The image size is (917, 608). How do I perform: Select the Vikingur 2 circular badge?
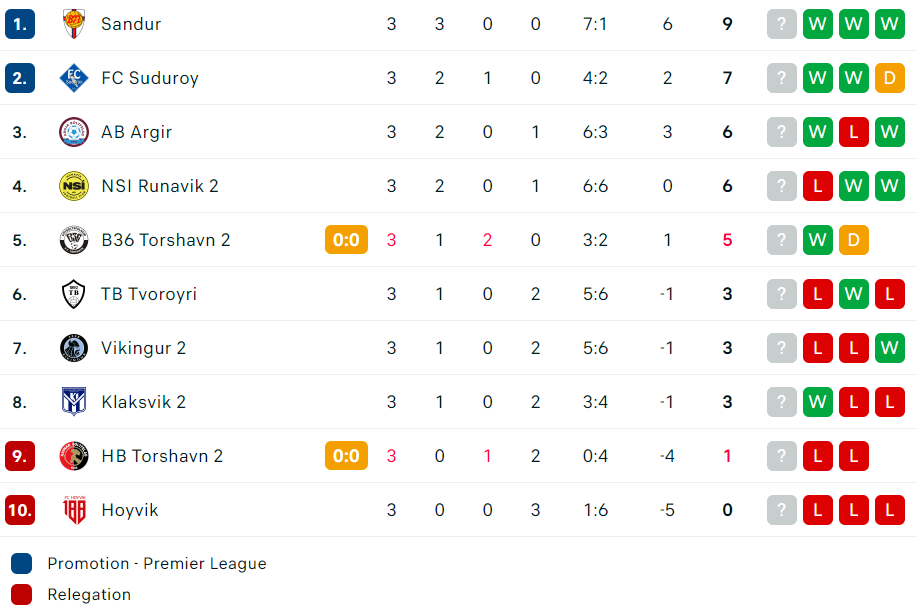pyautogui.click(x=74, y=348)
